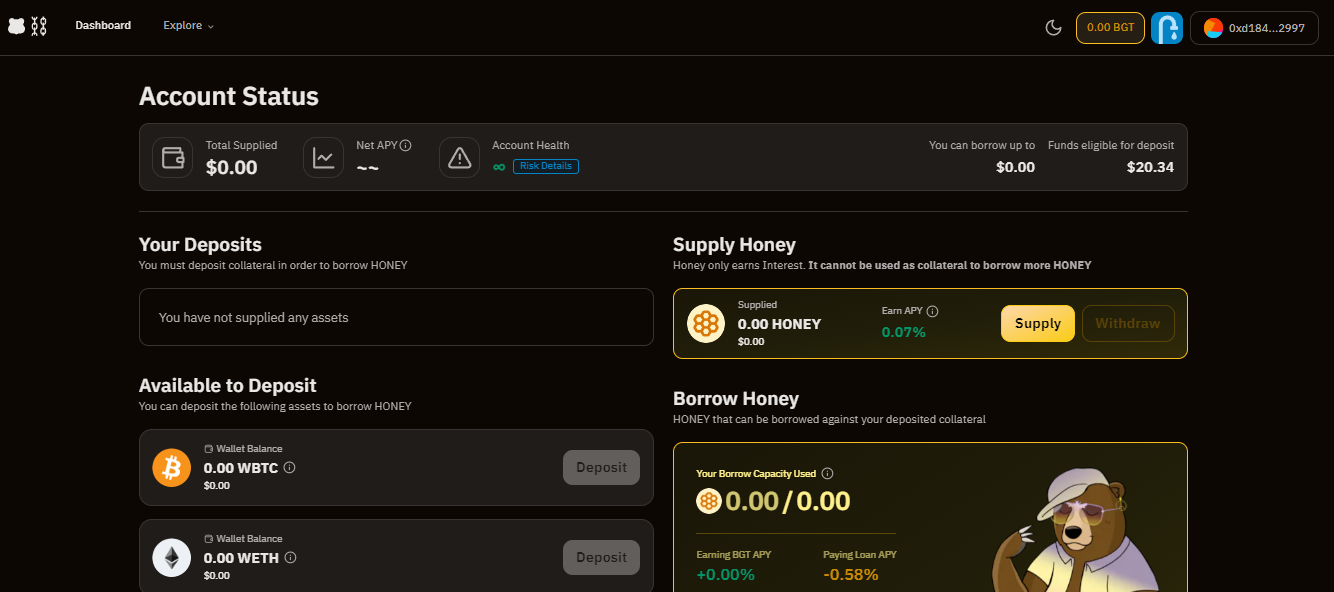Click the 'You can borrow up to' label

tap(982, 145)
